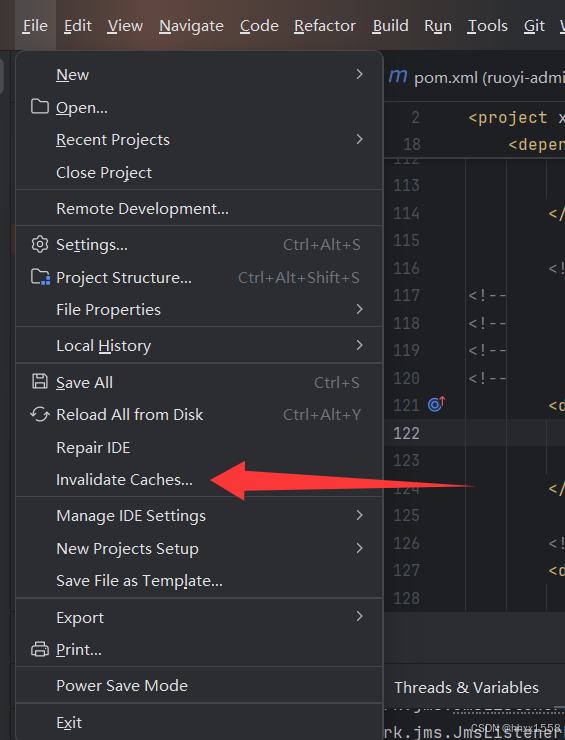
Task: Click line number 128 in gutter
Action: pyautogui.click(x=406, y=597)
